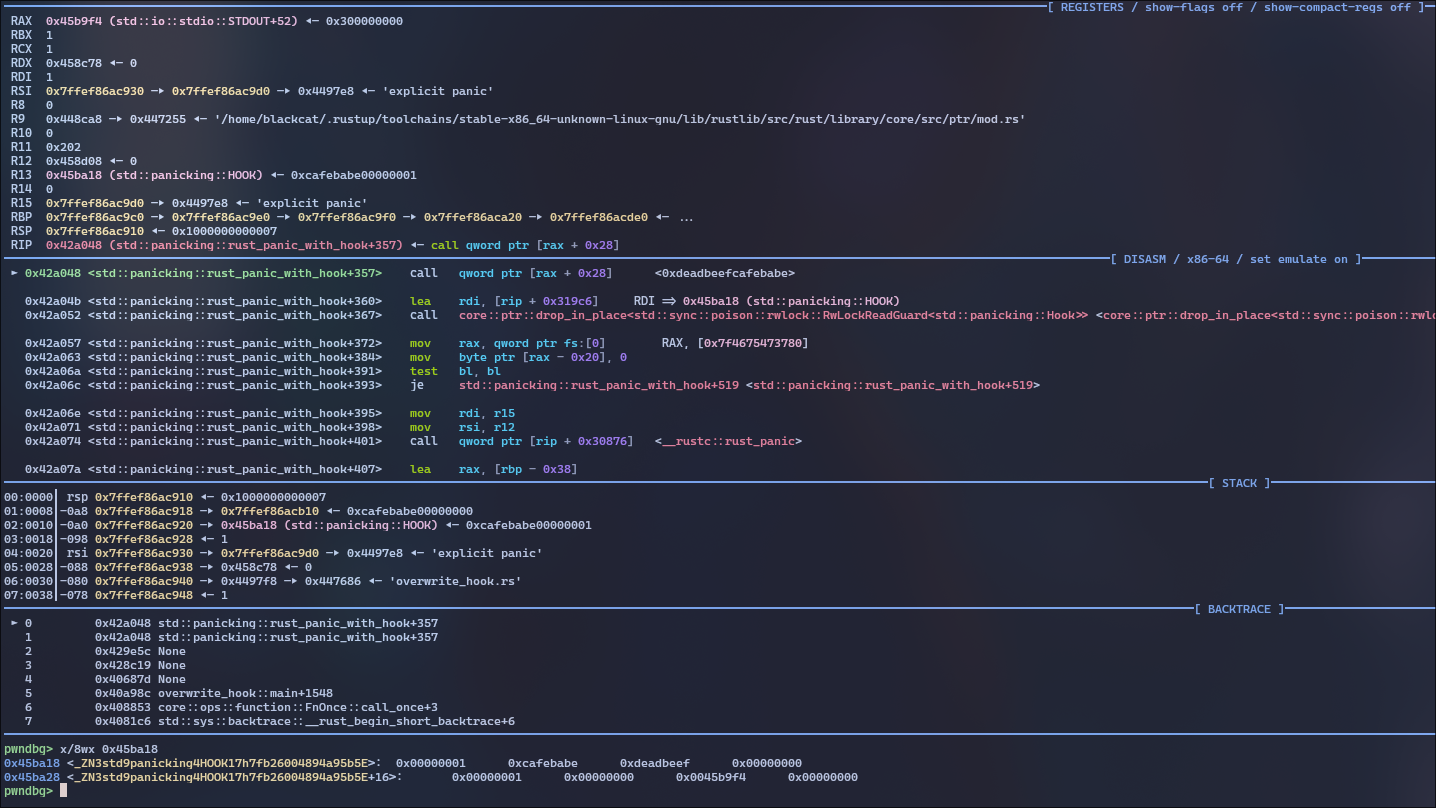
Task: Select the STACK section header
Action: [1239, 483]
